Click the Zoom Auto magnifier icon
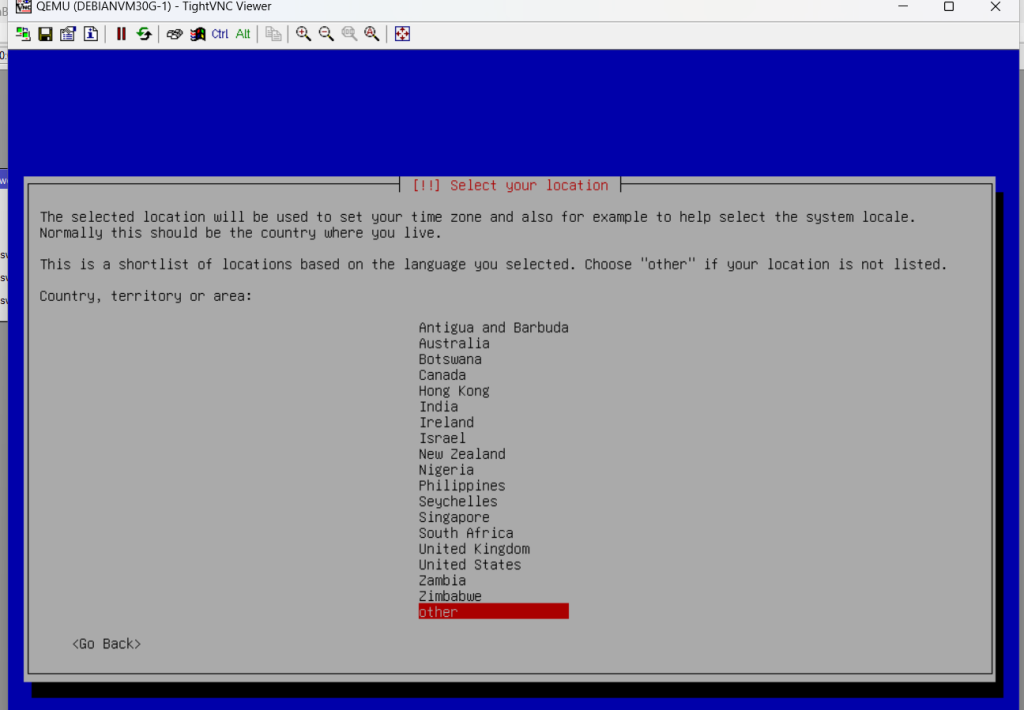The image size is (1024, 710). pos(372,34)
